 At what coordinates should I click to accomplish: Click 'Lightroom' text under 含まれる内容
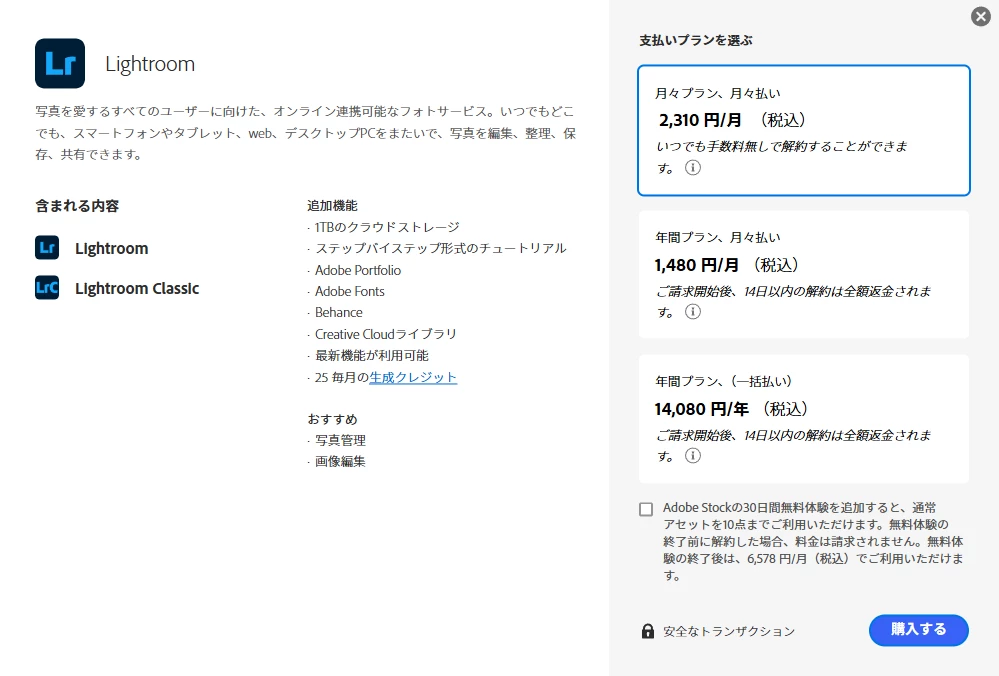(x=111, y=248)
